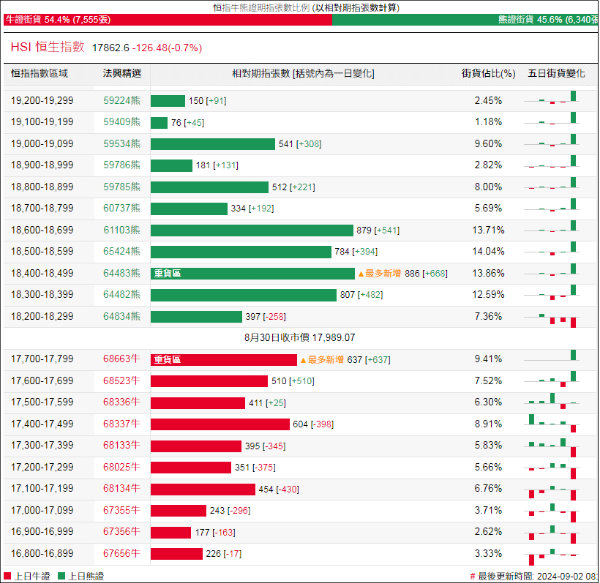
Task: Click warrant code 59786熊
Action: click(122, 165)
